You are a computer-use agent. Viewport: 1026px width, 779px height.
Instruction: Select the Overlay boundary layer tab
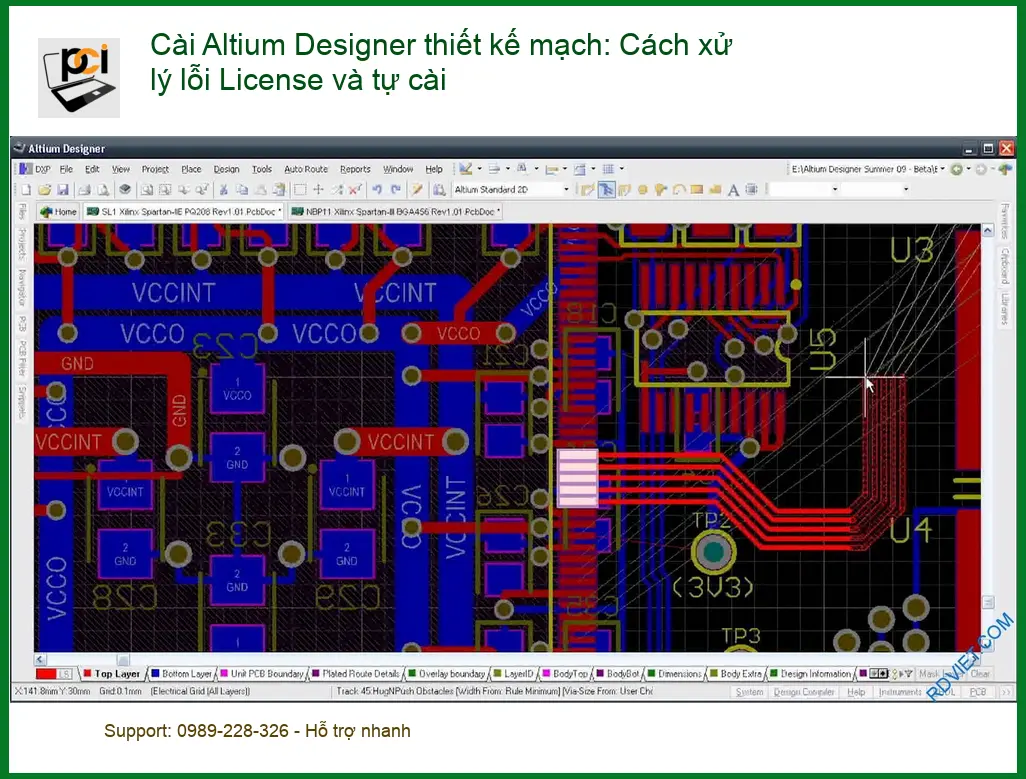447,674
